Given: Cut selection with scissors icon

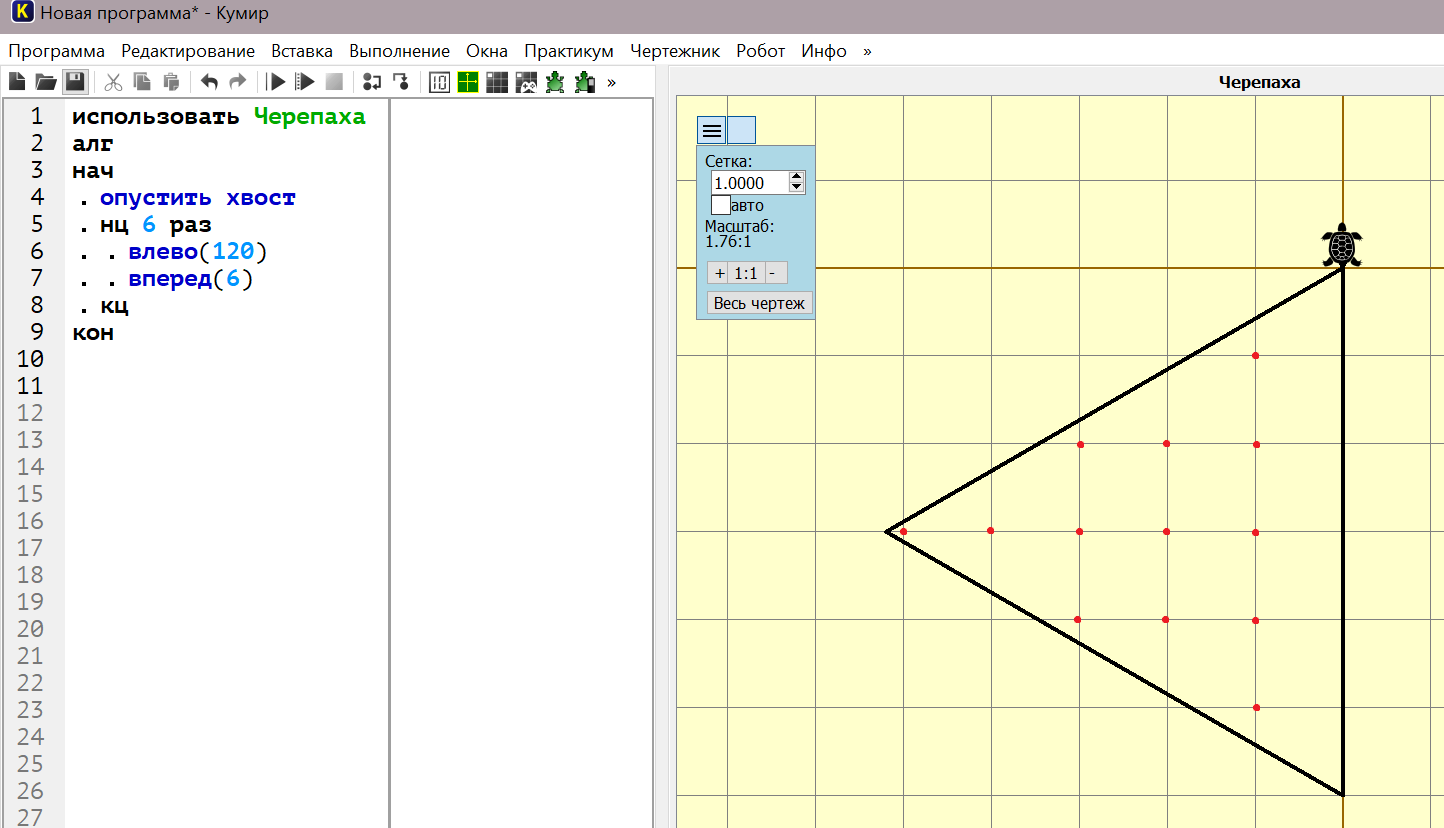Looking at the screenshot, I should click(x=113, y=82).
